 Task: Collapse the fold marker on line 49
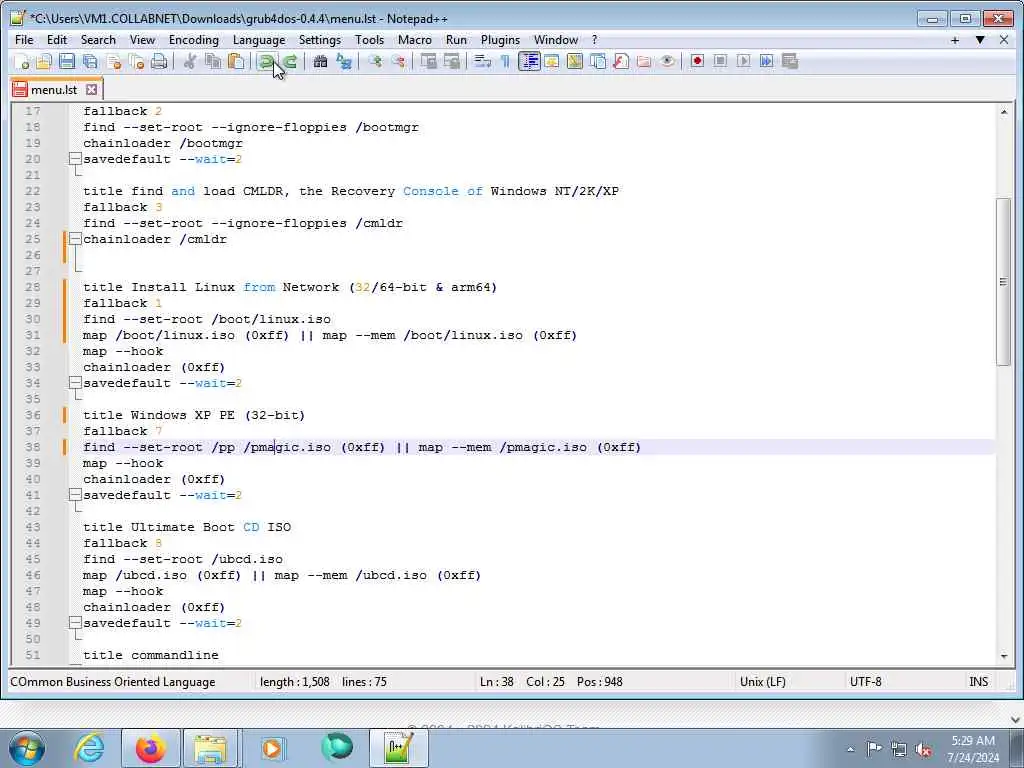coord(75,623)
